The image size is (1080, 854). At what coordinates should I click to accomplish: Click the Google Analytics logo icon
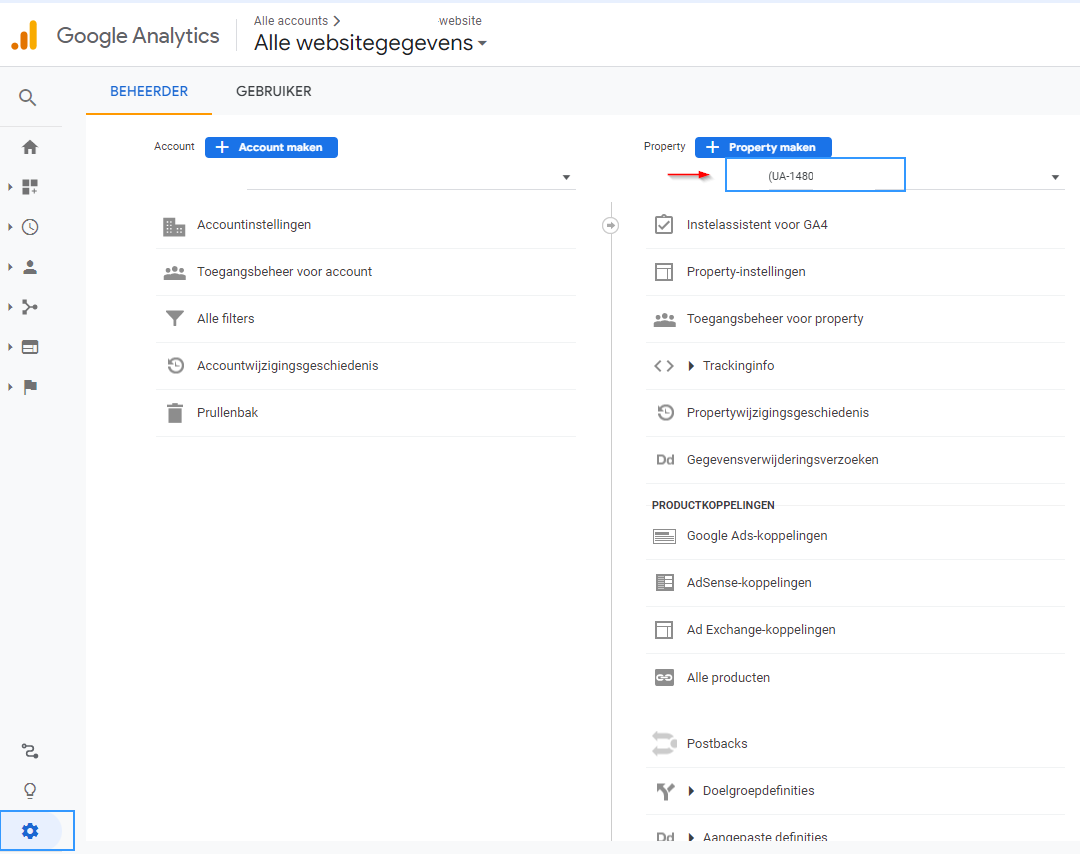pos(25,36)
